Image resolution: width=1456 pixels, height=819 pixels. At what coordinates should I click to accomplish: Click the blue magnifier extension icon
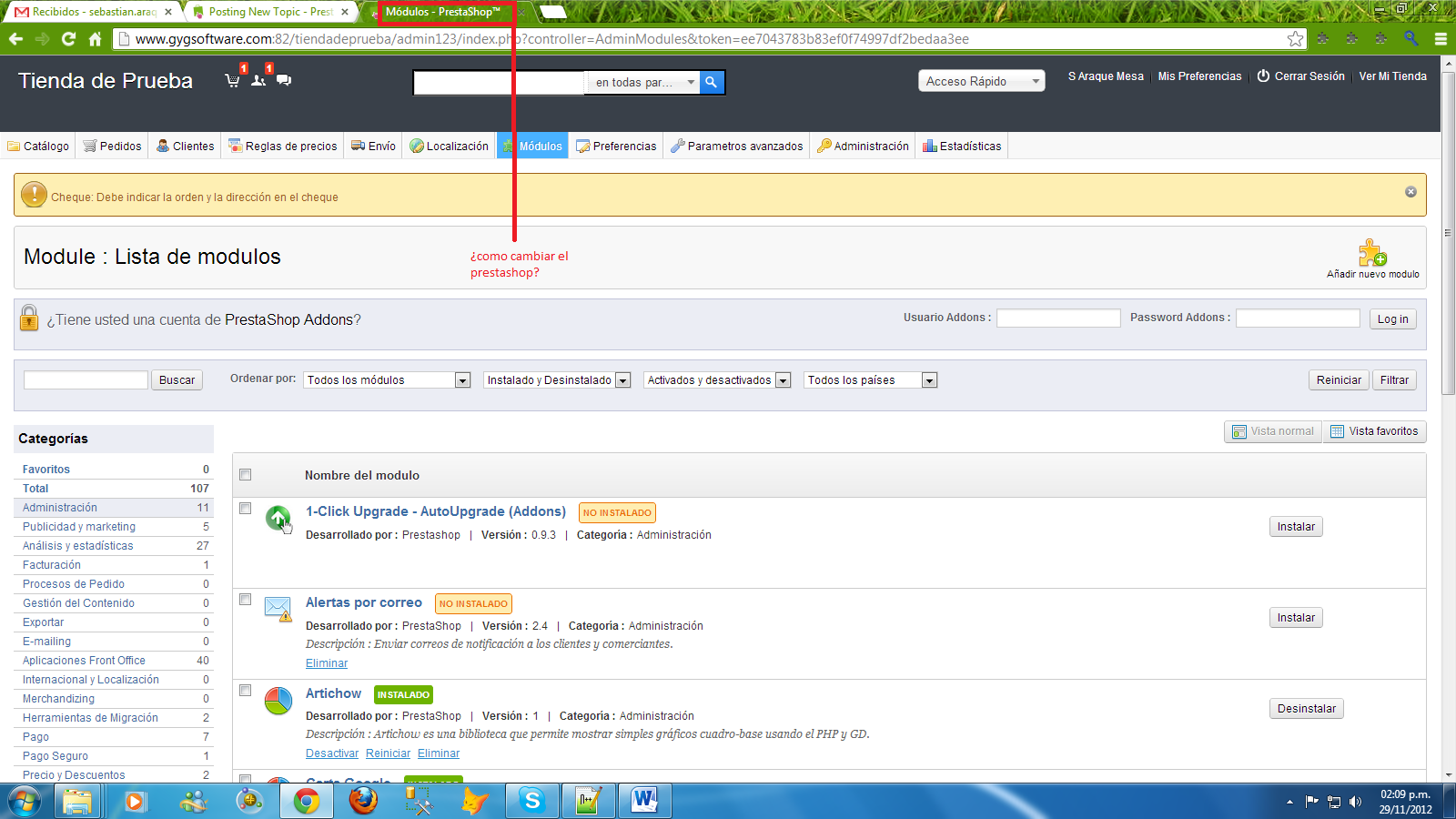(1410, 38)
